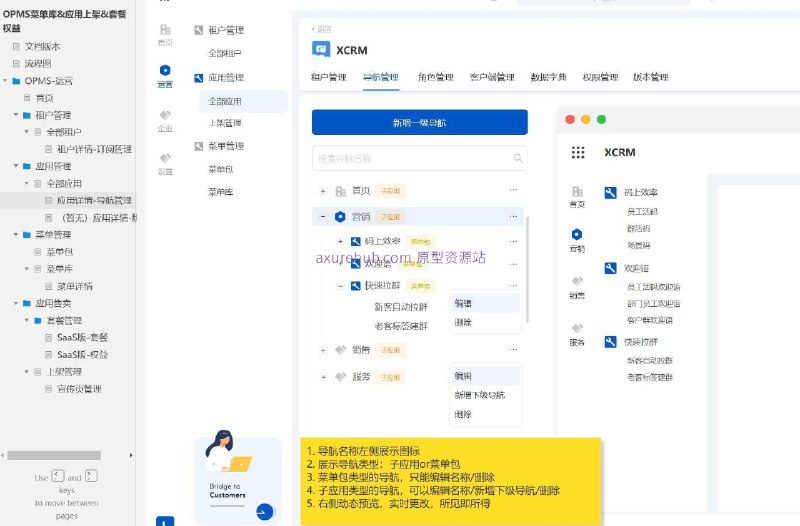
Task: Open the three-dot menu on the 欢迎语 row
Action: click(513, 264)
